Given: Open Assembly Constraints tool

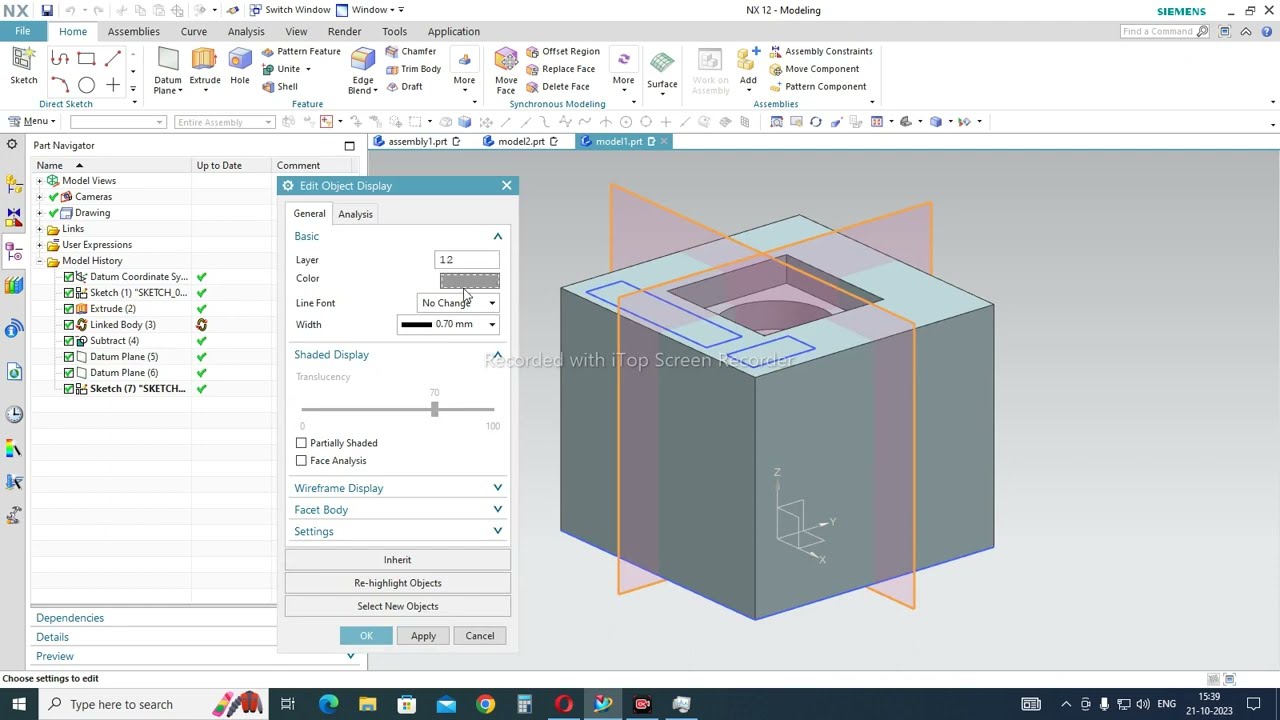Looking at the screenshot, I should 820,51.
